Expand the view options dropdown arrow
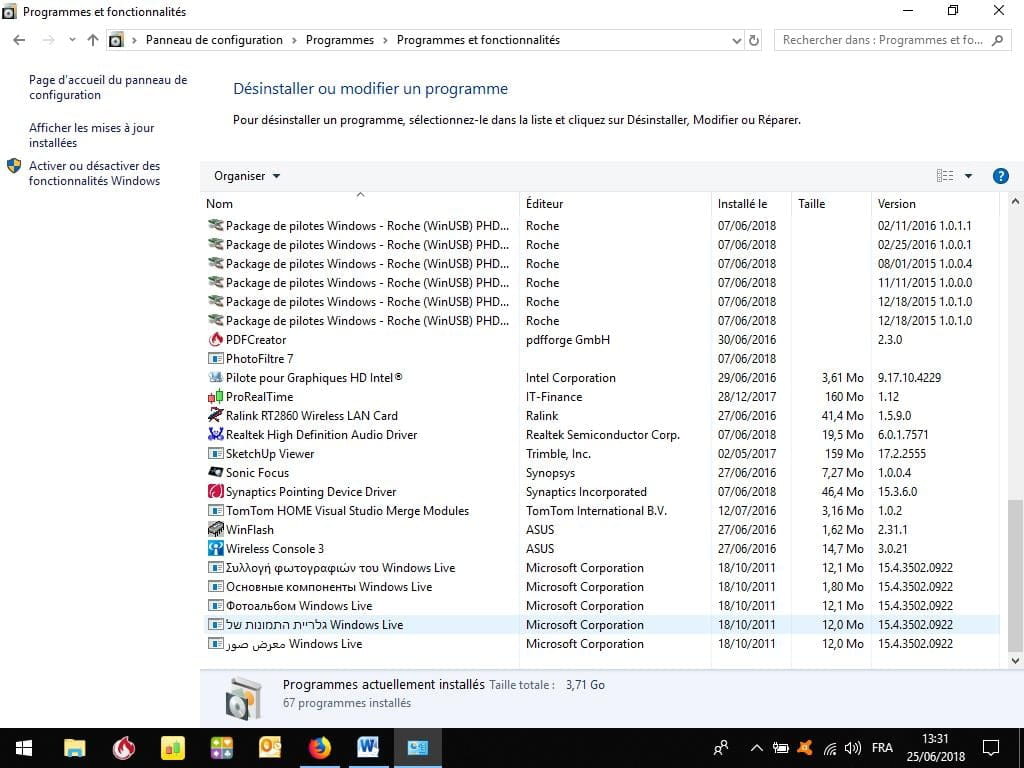Viewport: 1024px width, 768px height. (968, 176)
